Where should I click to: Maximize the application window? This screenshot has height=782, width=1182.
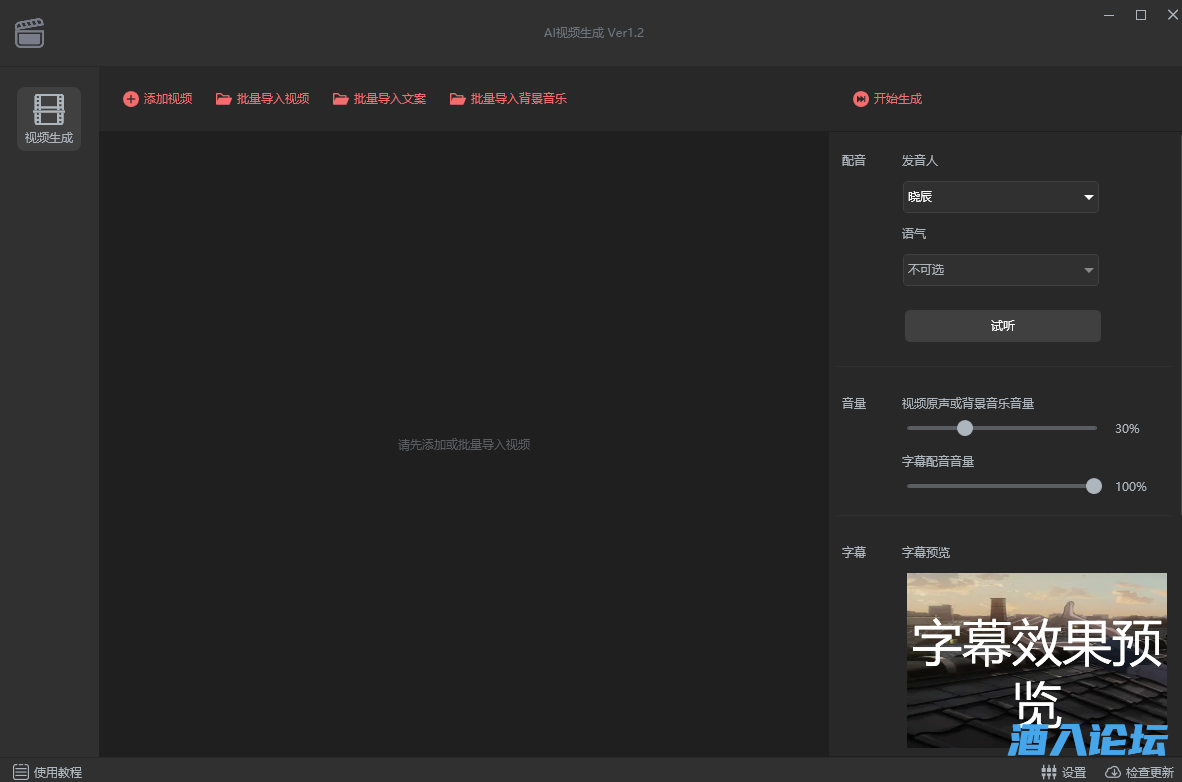point(1141,15)
